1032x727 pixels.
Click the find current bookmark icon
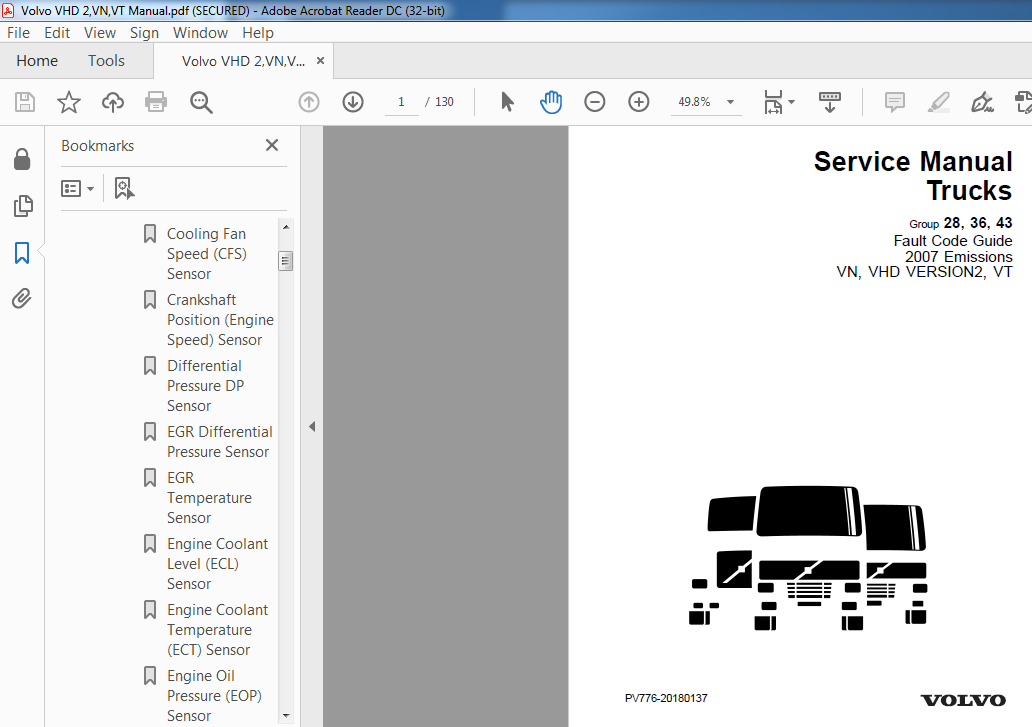pos(124,188)
